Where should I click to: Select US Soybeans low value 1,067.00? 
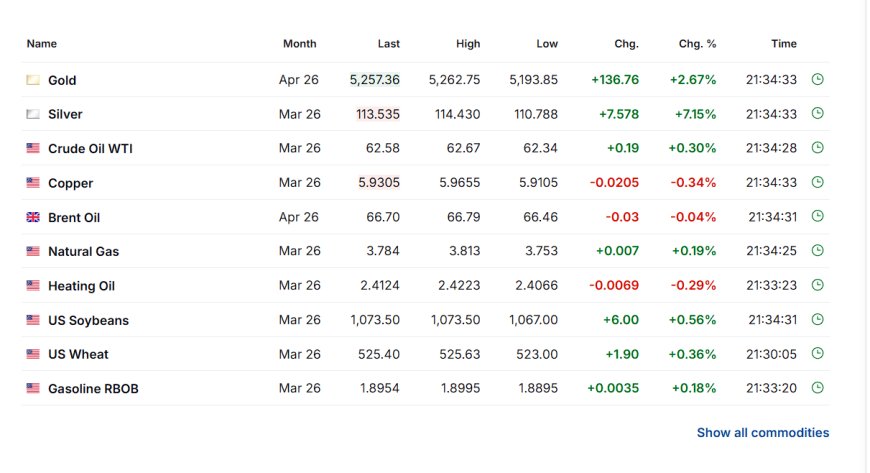pos(533,320)
